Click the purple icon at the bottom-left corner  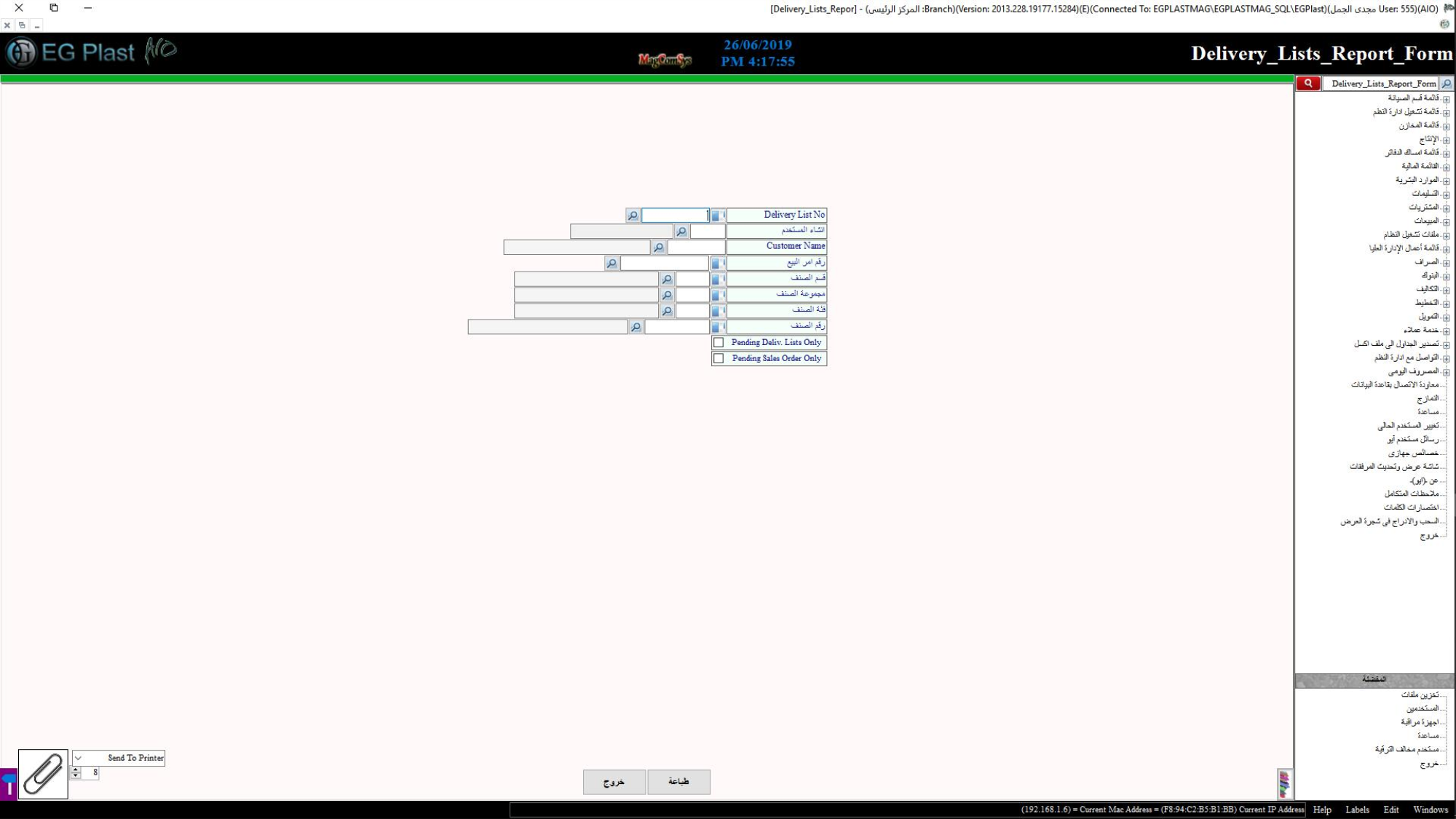(x=8, y=784)
